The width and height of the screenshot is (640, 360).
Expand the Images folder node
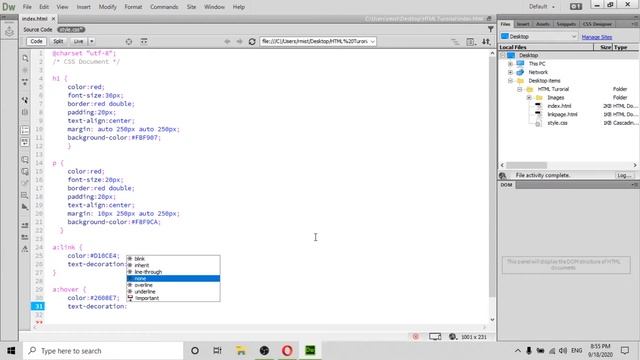tap(529, 98)
